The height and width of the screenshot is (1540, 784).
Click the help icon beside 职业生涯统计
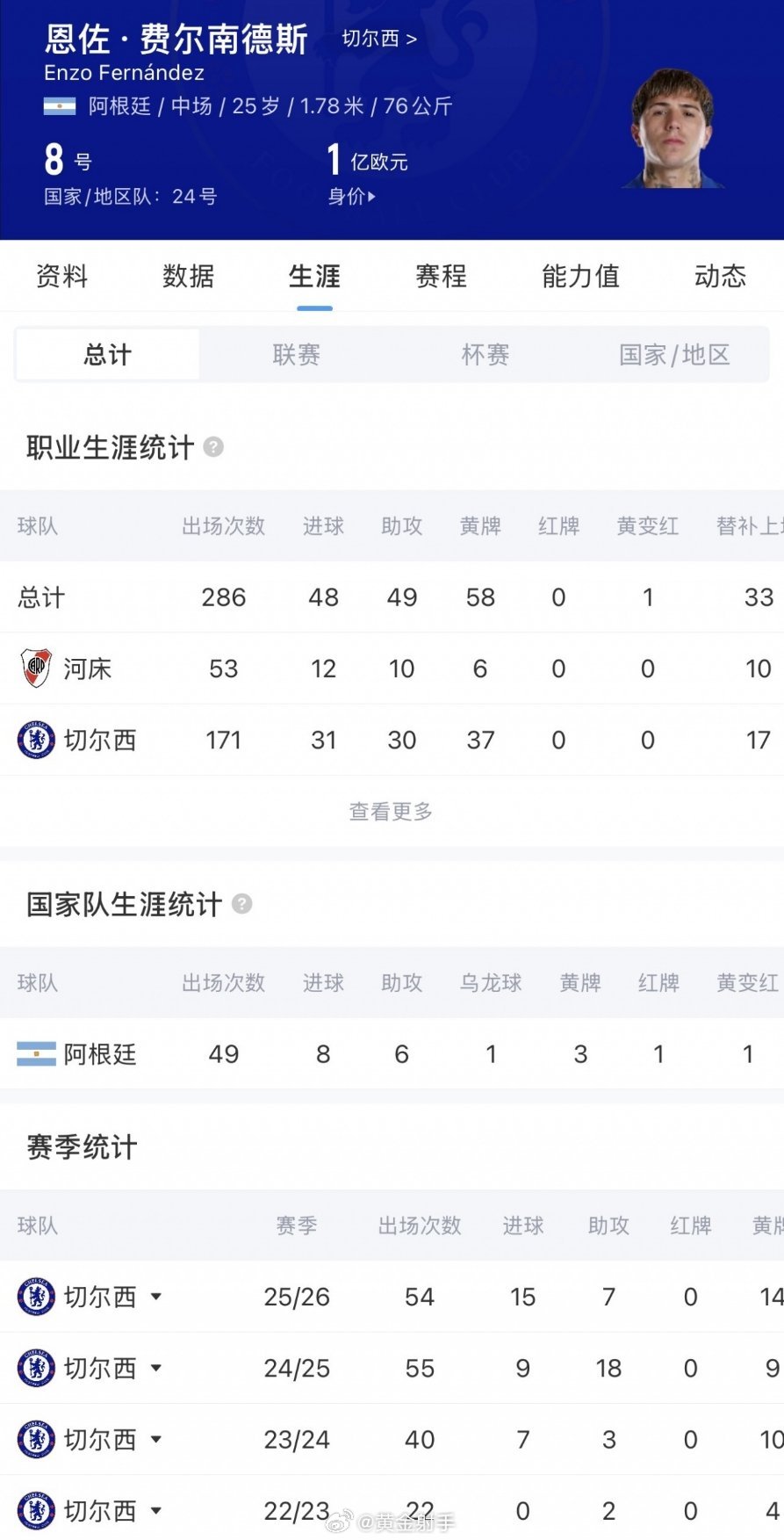[213, 447]
